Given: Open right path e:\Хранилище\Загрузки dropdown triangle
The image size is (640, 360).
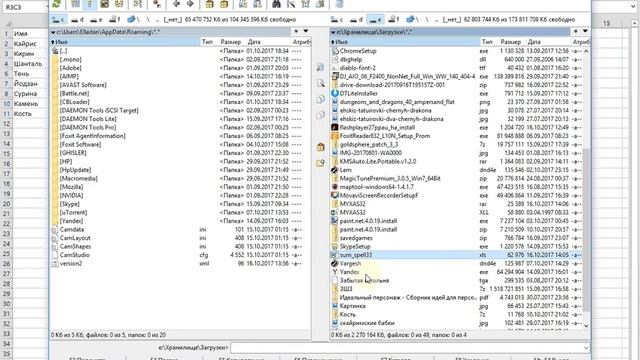Looking at the screenshot, I should pyautogui.click(x=333, y=32).
